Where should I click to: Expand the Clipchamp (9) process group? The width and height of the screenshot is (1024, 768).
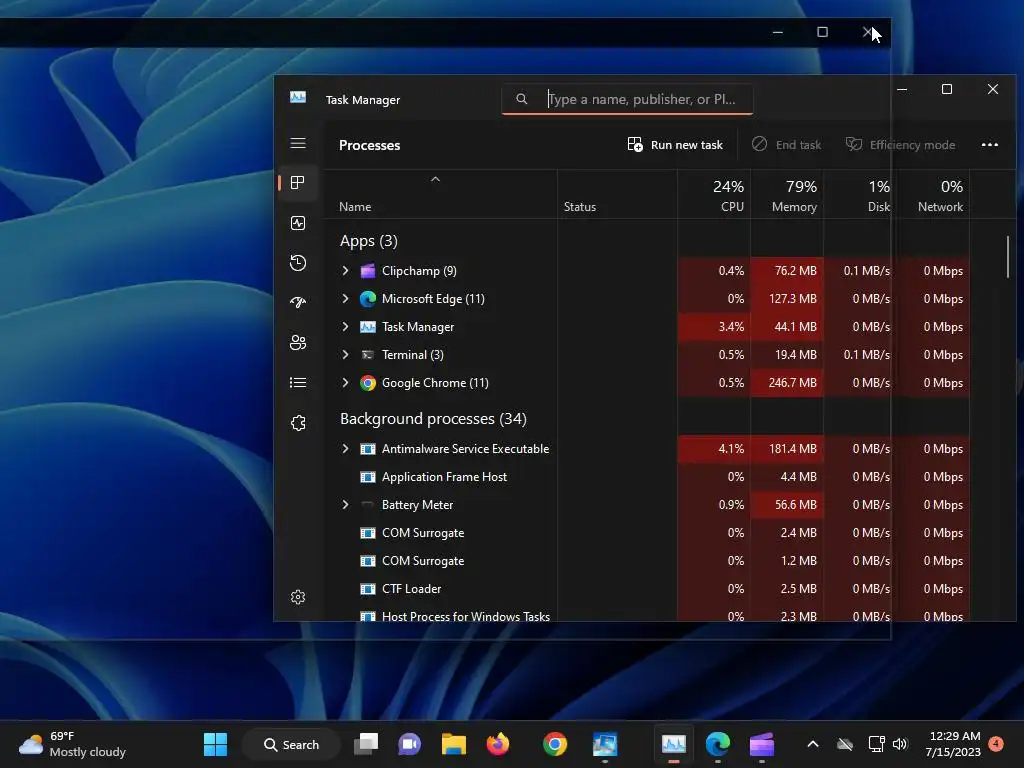(345, 270)
